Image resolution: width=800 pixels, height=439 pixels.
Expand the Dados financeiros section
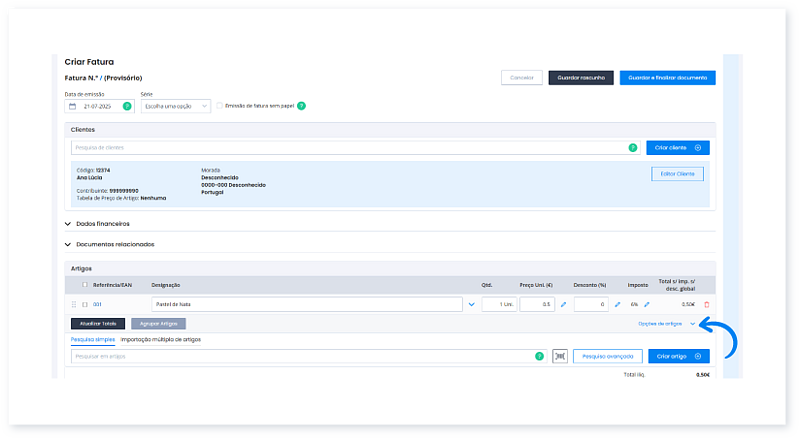[x=68, y=224]
